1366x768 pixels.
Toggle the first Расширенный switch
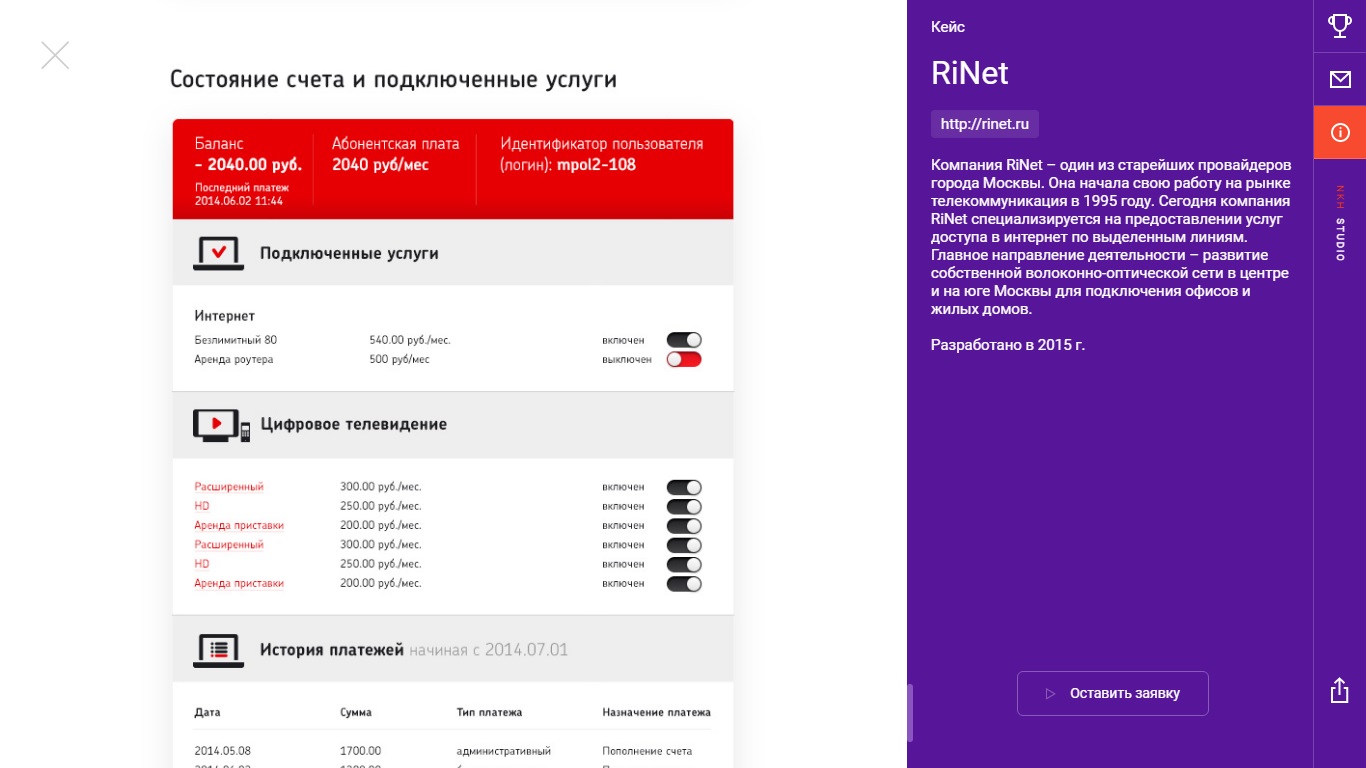[x=684, y=487]
